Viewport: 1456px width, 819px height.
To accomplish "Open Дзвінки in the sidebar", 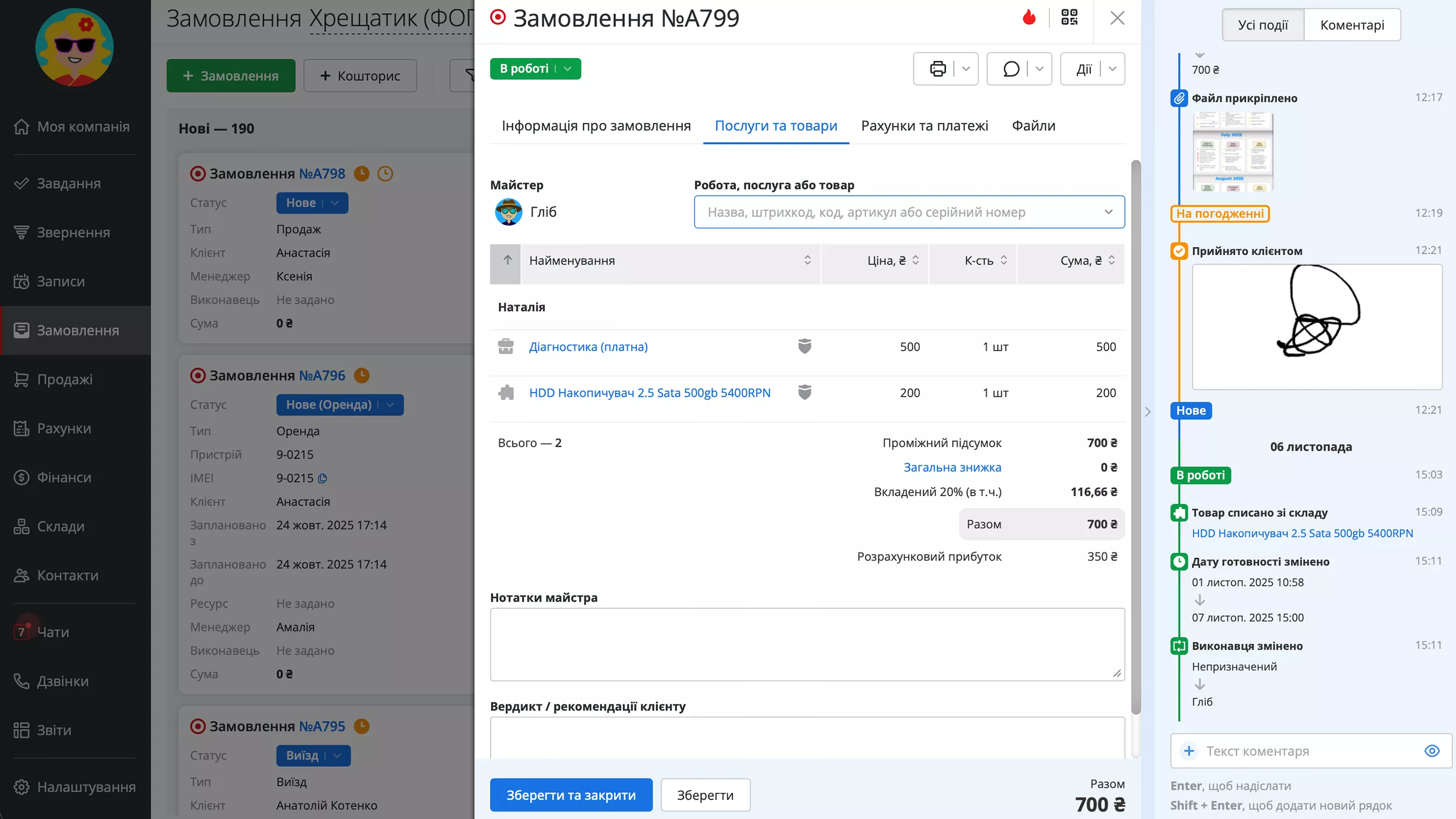I will click(63, 681).
